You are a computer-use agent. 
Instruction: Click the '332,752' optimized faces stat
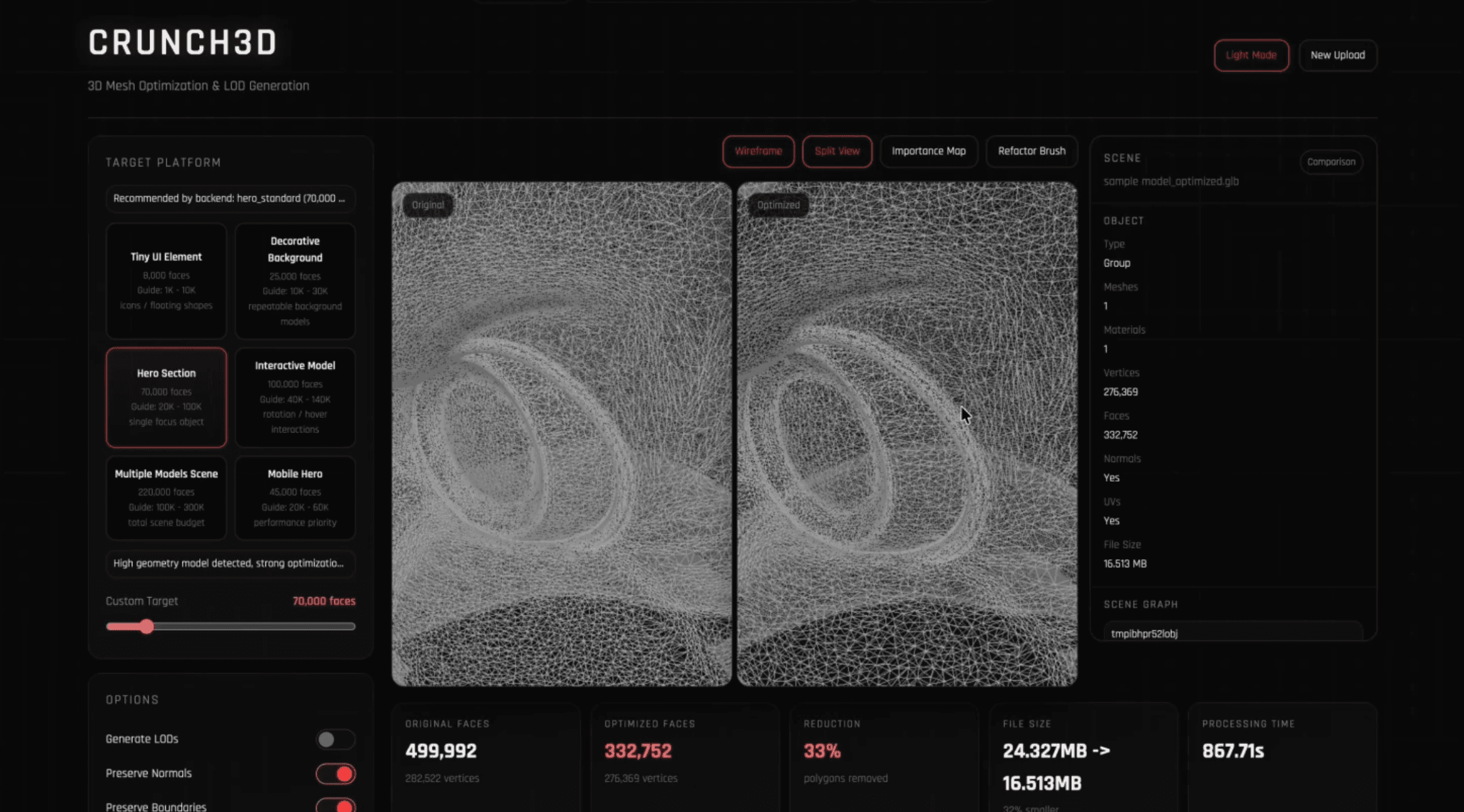click(x=637, y=751)
